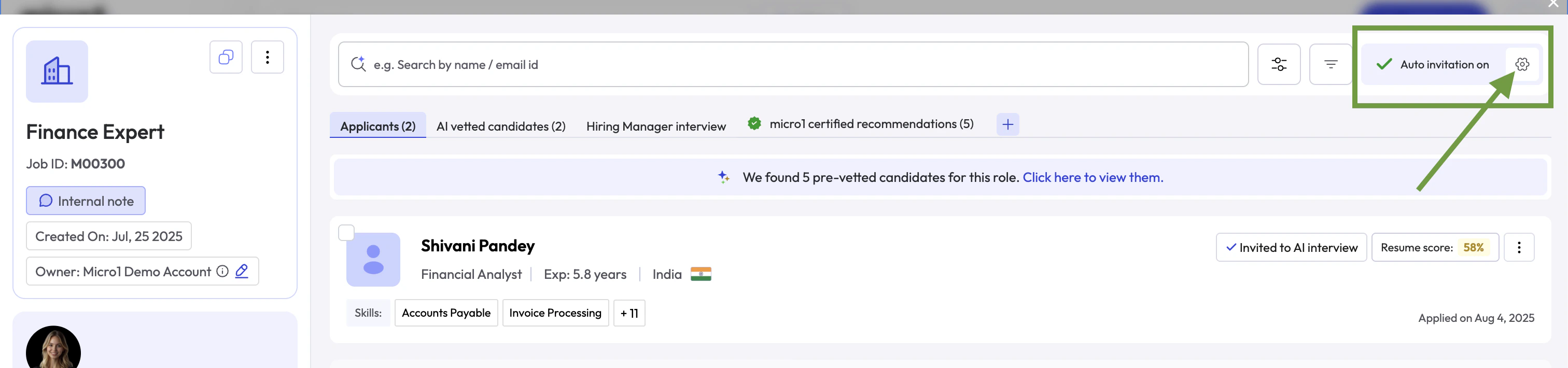
Task: Click the recruiter profile photo
Action: pos(53,348)
